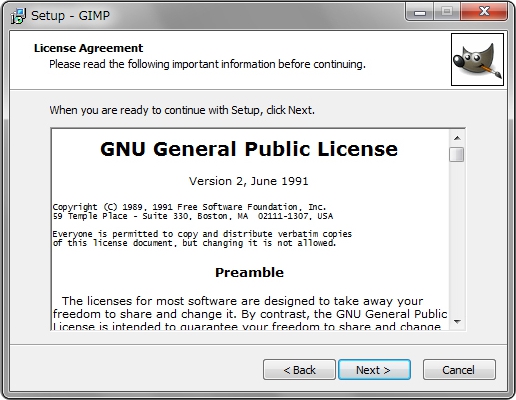Screen dimensions: 516x400
Task: Click 'Everyone is permitted to copy' line
Action: (x=202, y=234)
